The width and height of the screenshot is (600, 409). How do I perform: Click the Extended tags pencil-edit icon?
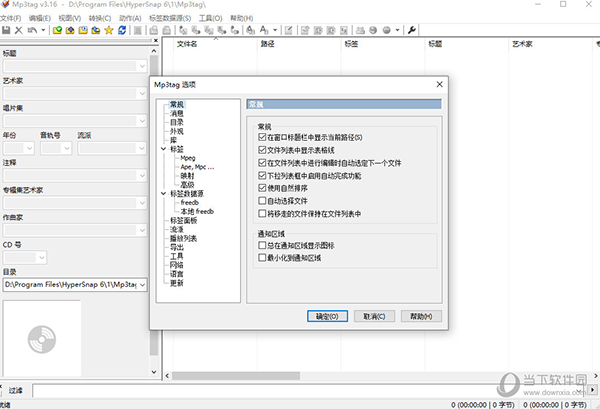pos(289,30)
